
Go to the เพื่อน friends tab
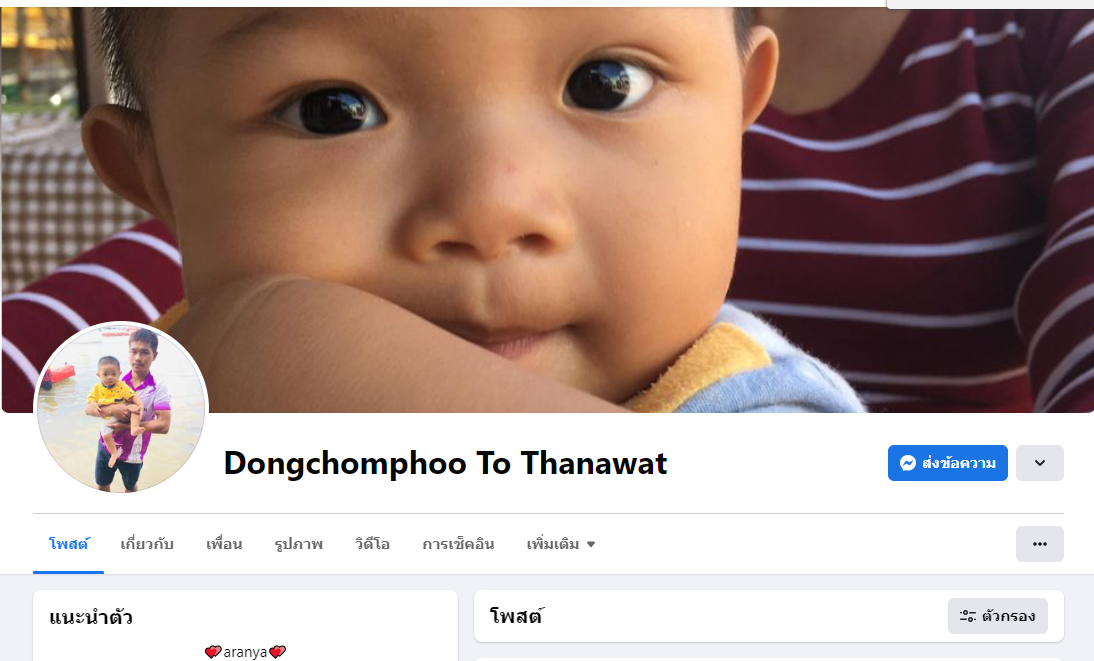(x=224, y=544)
